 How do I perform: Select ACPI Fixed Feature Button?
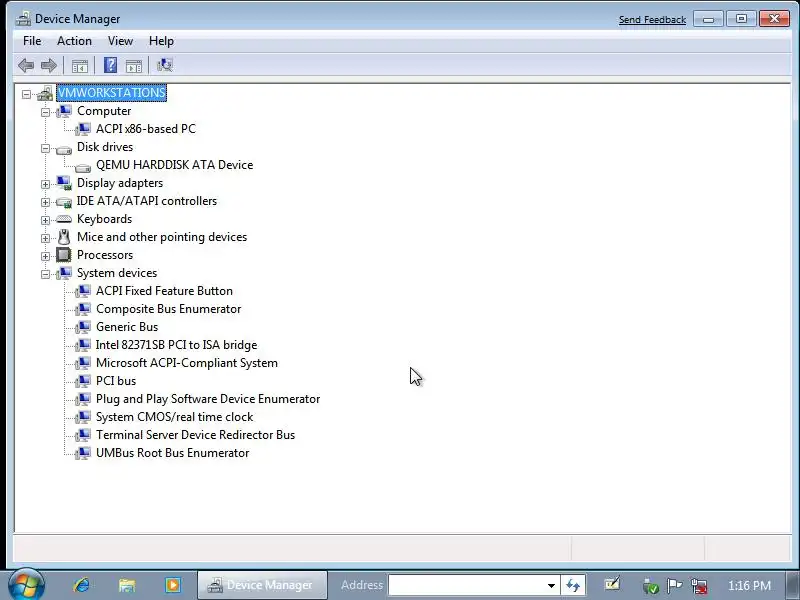pyautogui.click(x=164, y=291)
